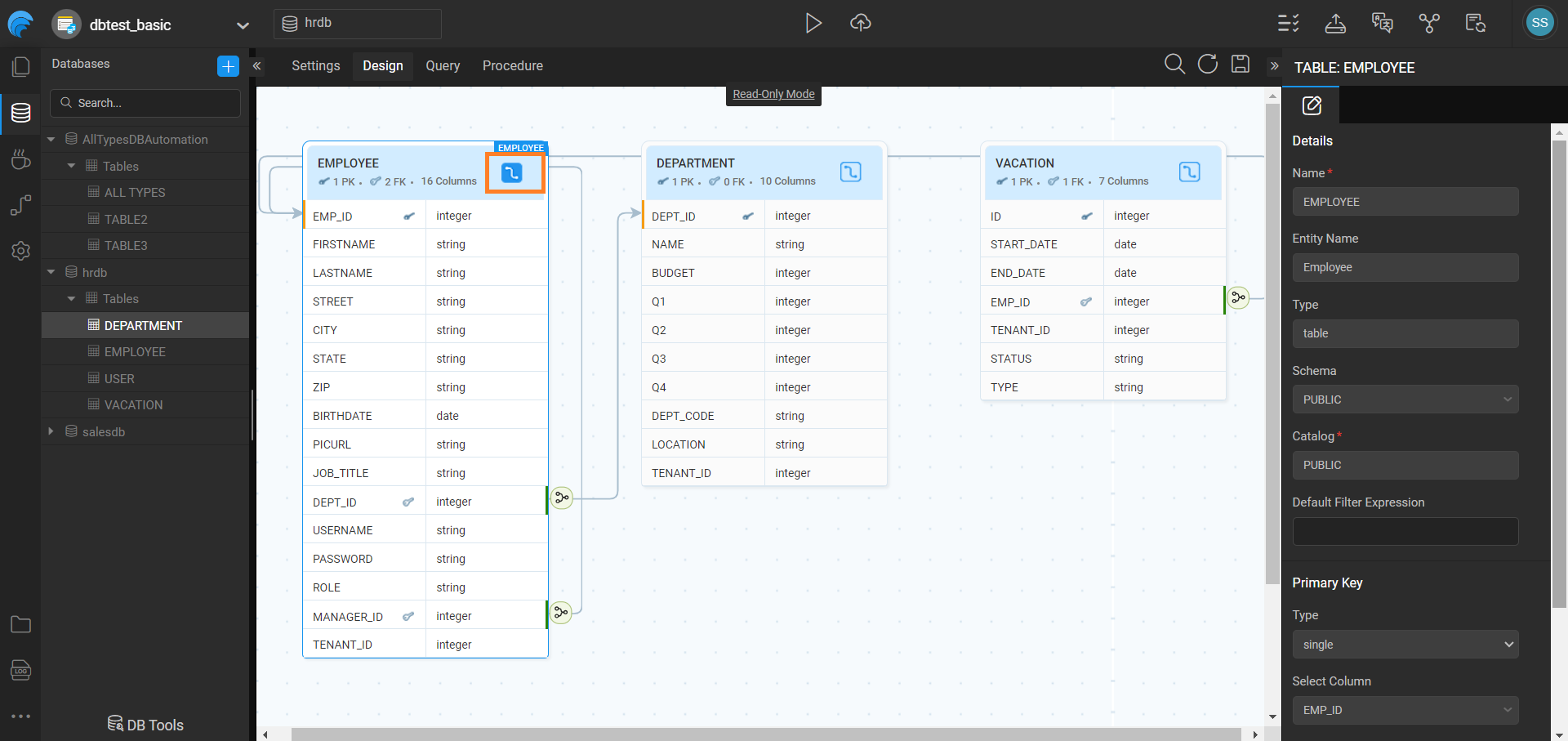Image resolution: width=1568 pixels, height=741 pixels.
Task: Collapse the hrdb database tree node
Action: pyautogui.click(x=51, y=272)
